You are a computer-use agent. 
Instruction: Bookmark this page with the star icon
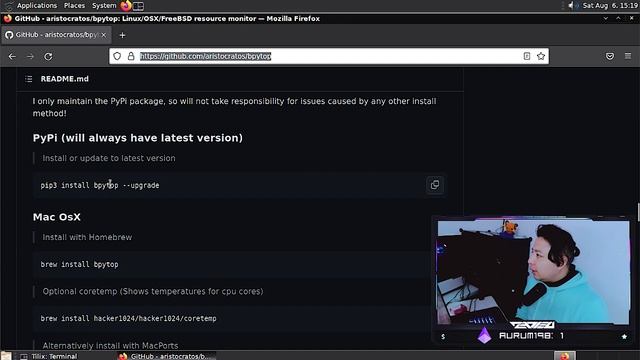[541, 56]
